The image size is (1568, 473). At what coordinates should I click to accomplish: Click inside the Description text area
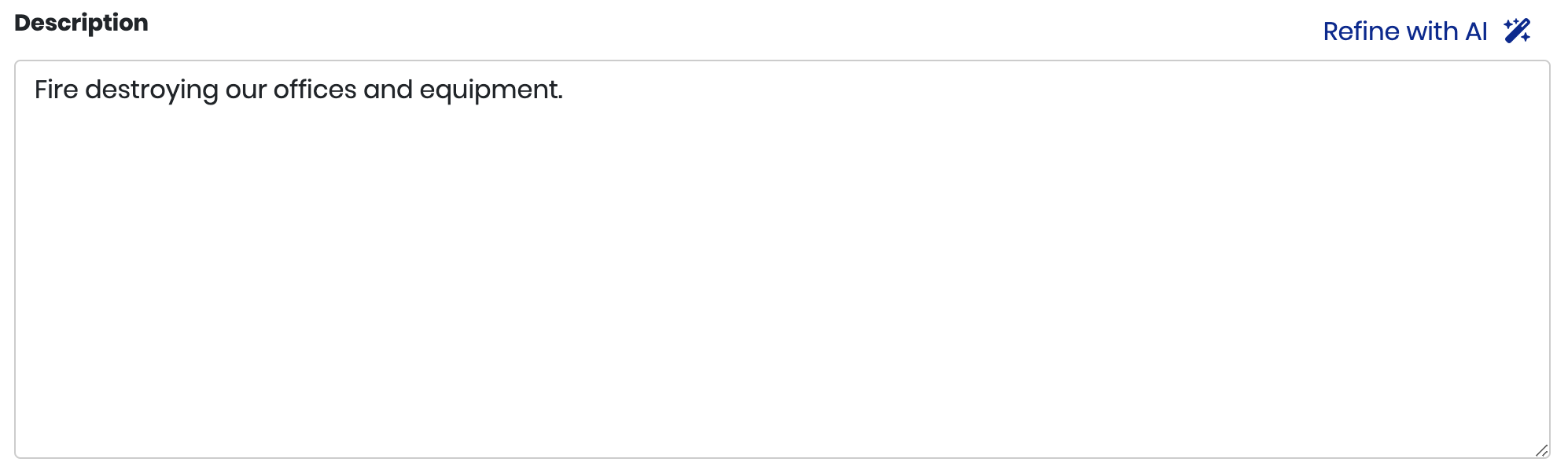click(782, 259)
